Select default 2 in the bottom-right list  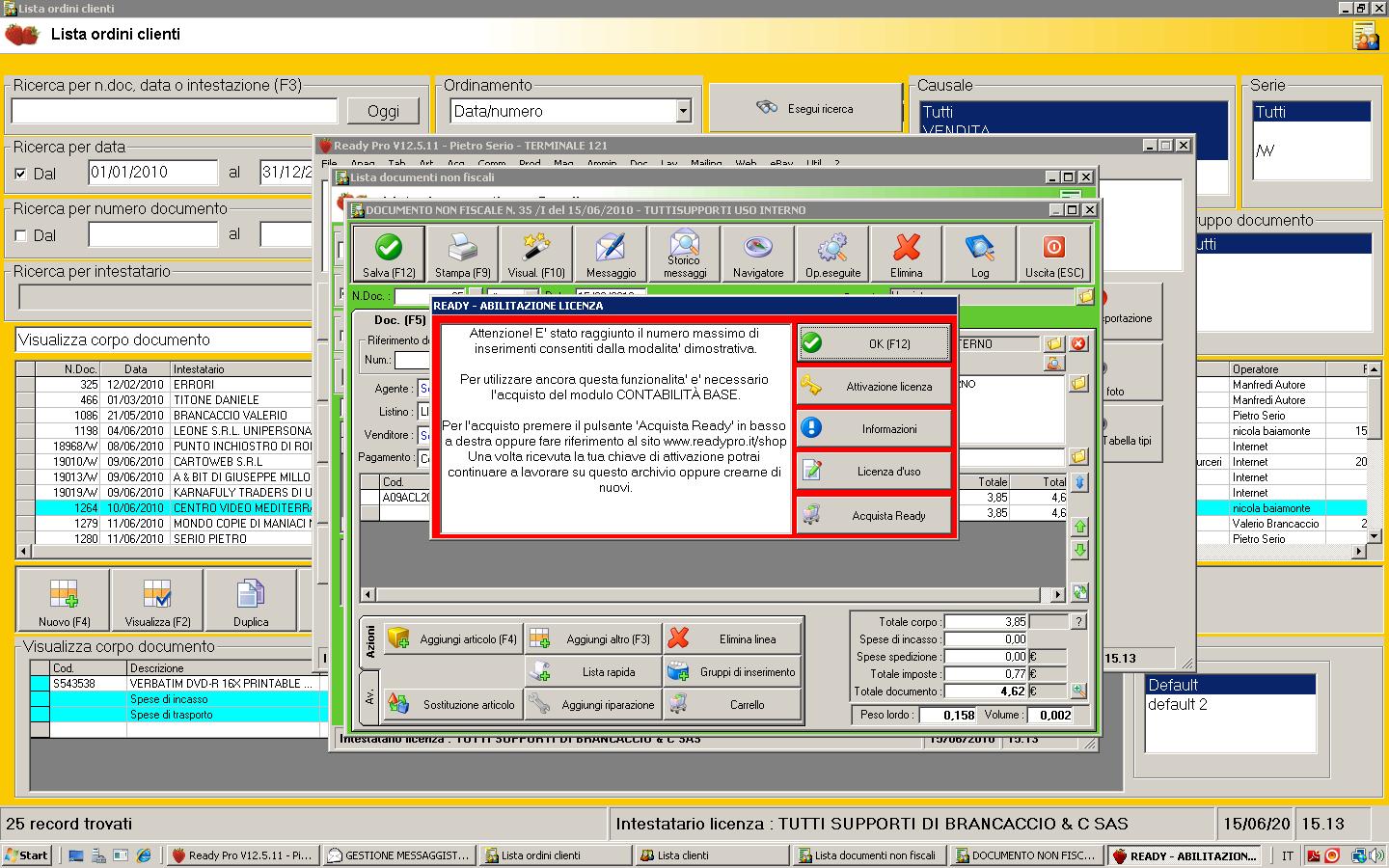click(x=1230, y=704)
